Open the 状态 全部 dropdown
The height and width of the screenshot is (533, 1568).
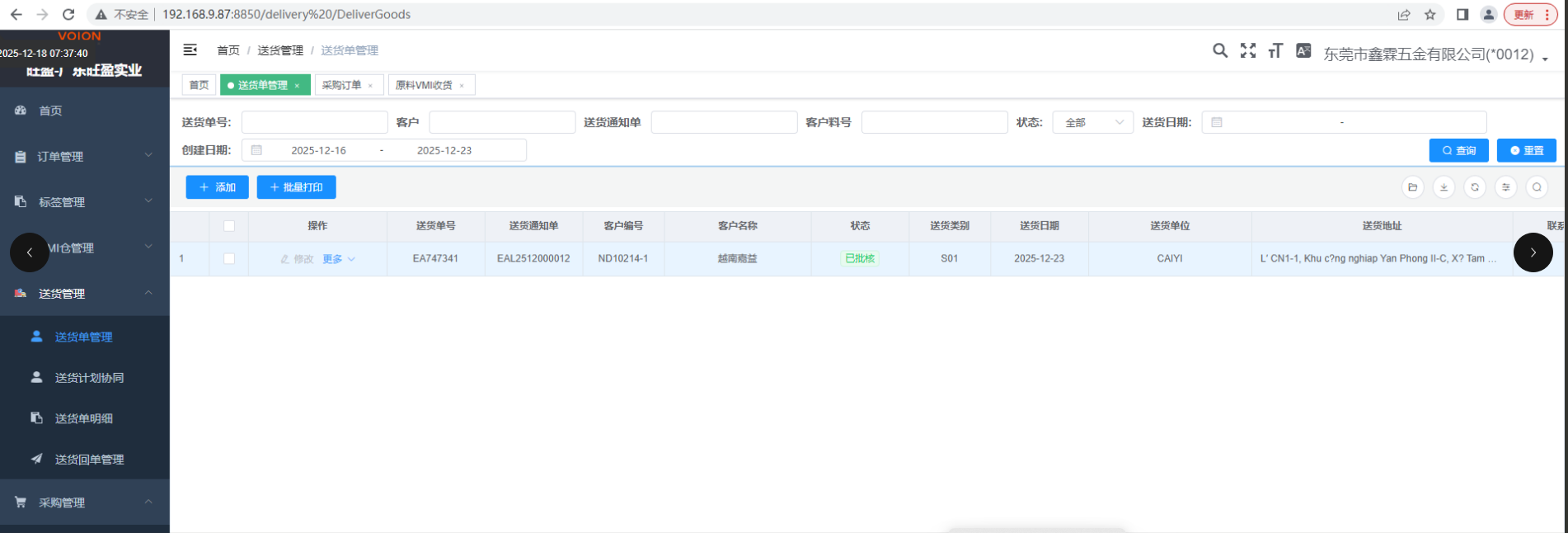1093,122
